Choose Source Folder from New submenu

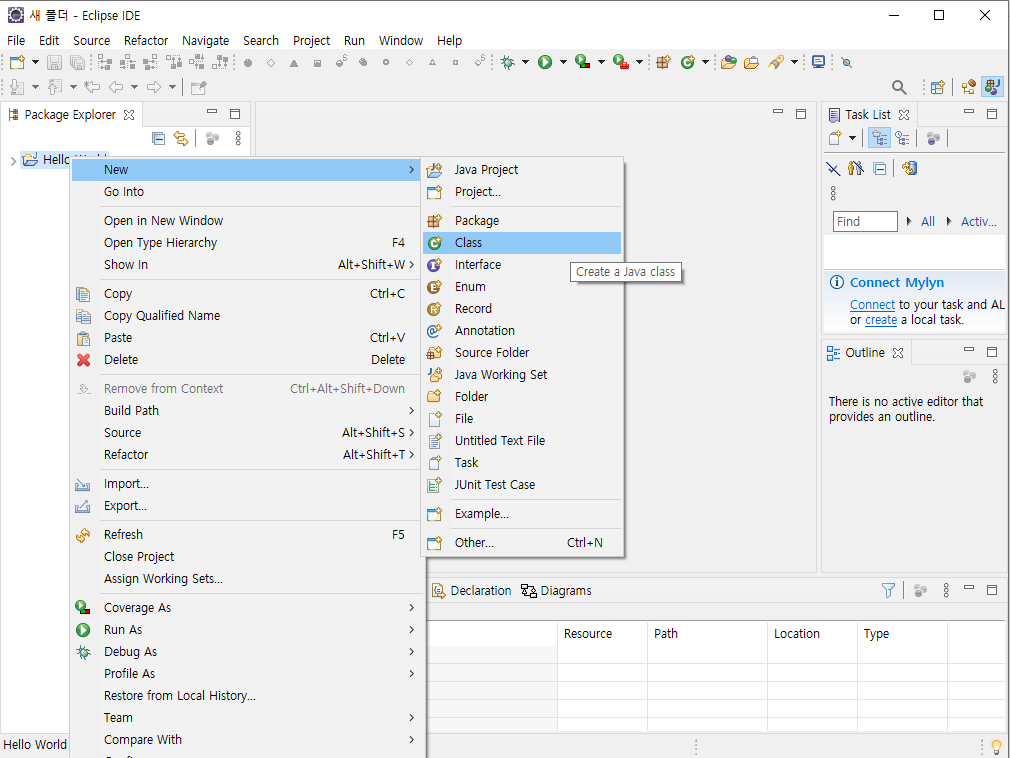coord(522,353)
